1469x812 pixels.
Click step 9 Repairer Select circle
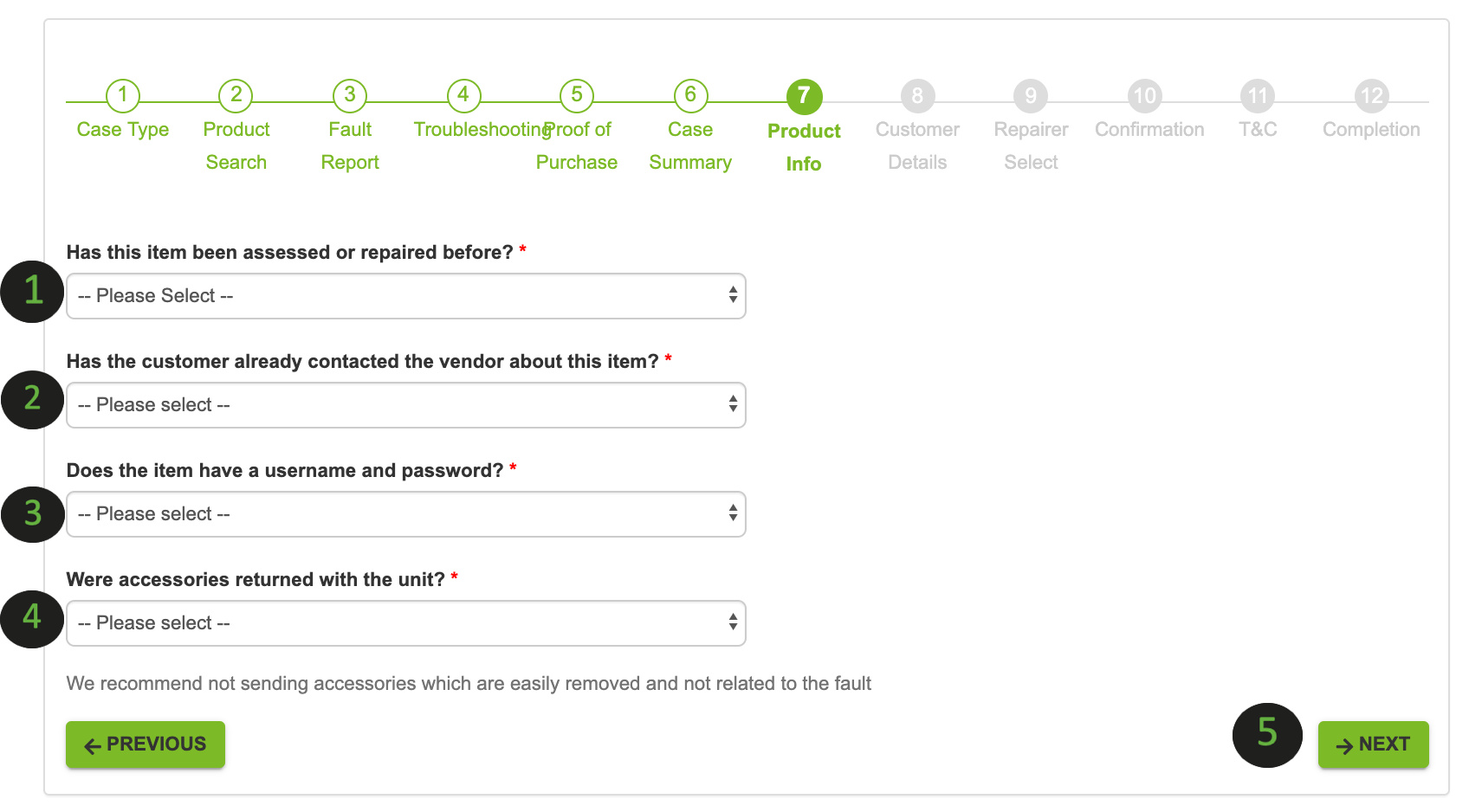pos(1031,96)
